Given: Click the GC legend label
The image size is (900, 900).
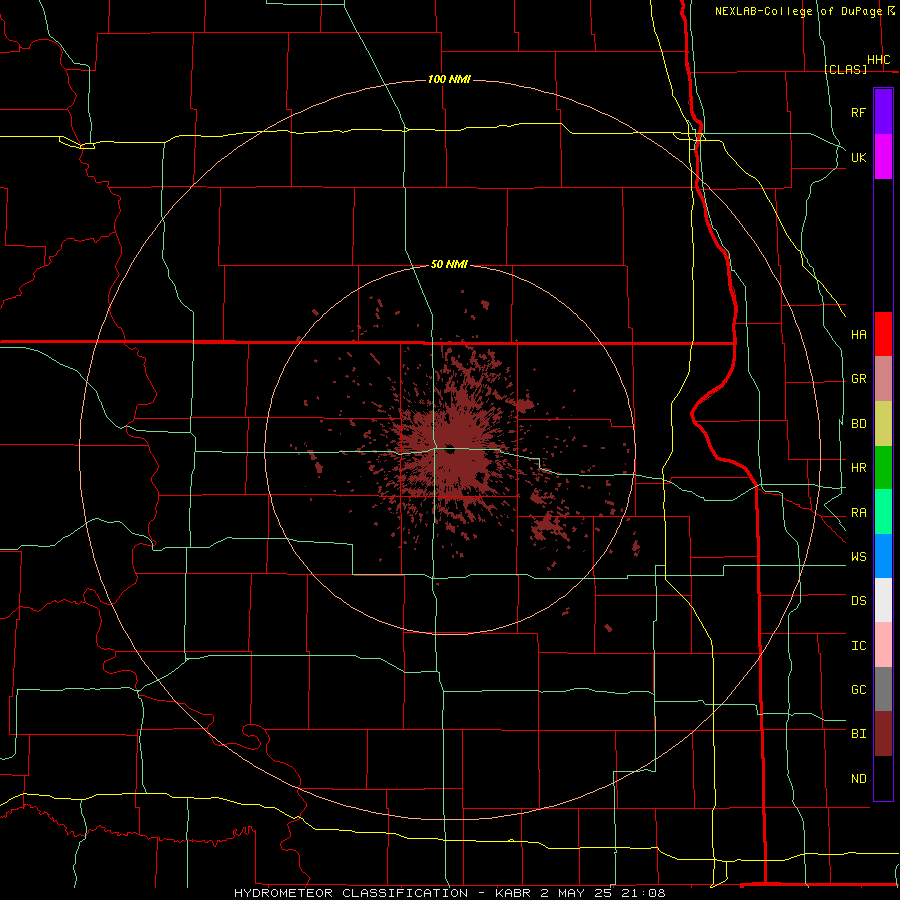Looking at the screenshot, I should [x=858, y=690].
